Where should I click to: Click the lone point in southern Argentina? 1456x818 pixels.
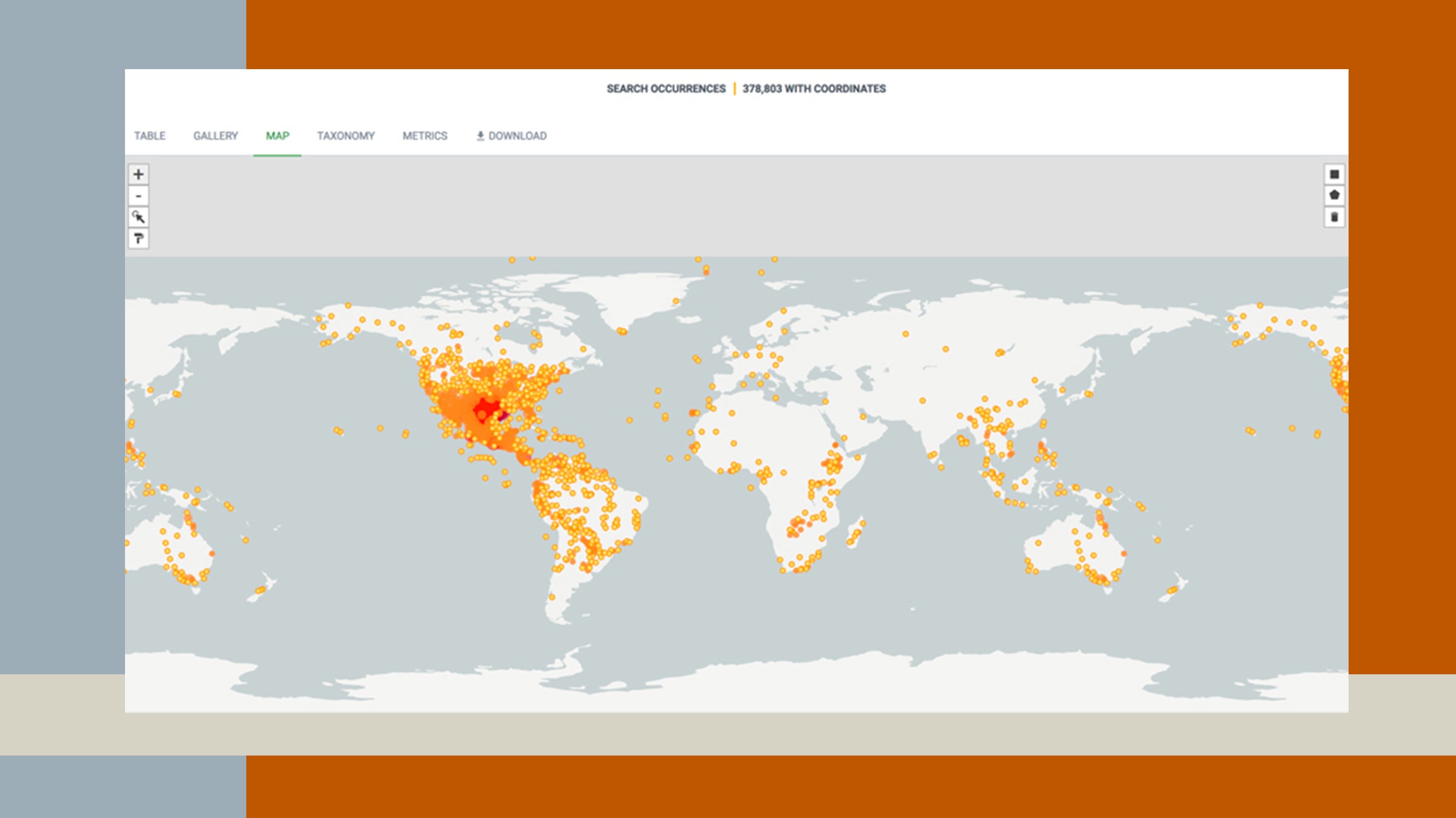click(x=552, y=597)
